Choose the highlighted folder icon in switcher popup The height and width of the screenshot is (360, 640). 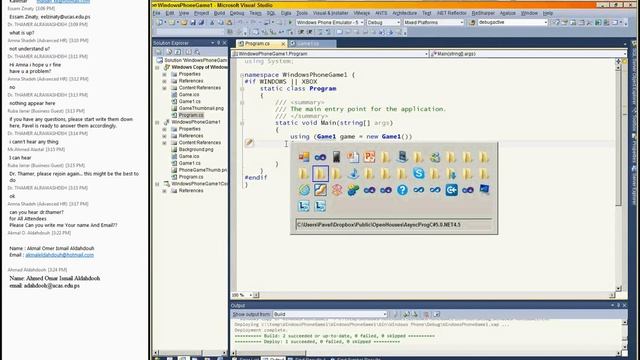click(320, 173)
